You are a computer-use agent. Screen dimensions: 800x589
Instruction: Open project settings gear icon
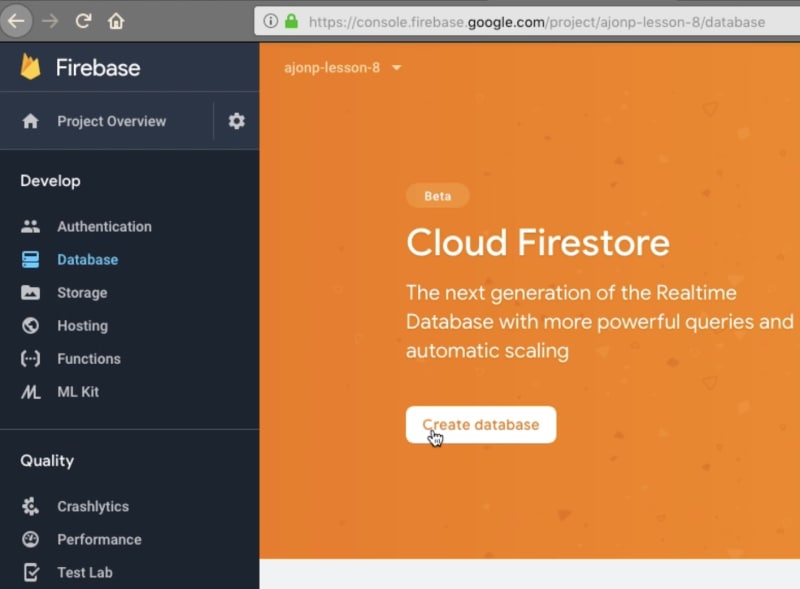236,121
